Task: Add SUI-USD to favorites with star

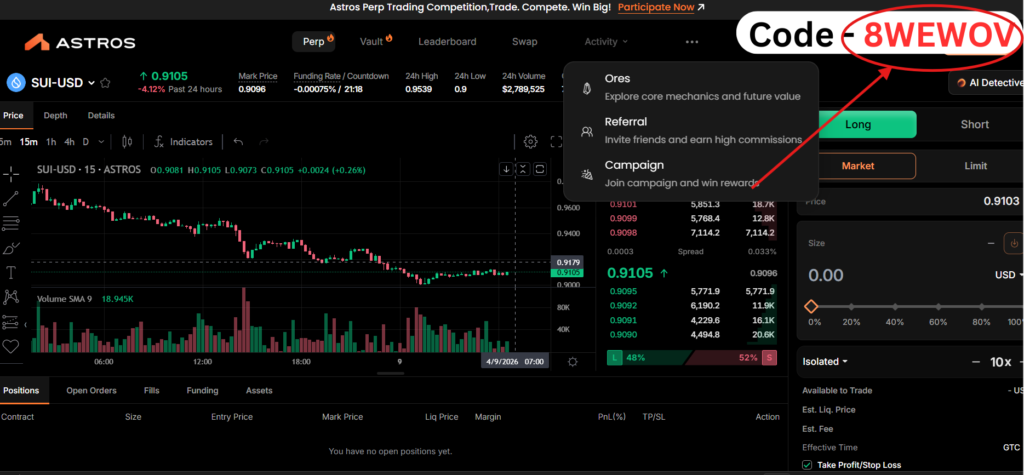Action: [x=105, y=83]
